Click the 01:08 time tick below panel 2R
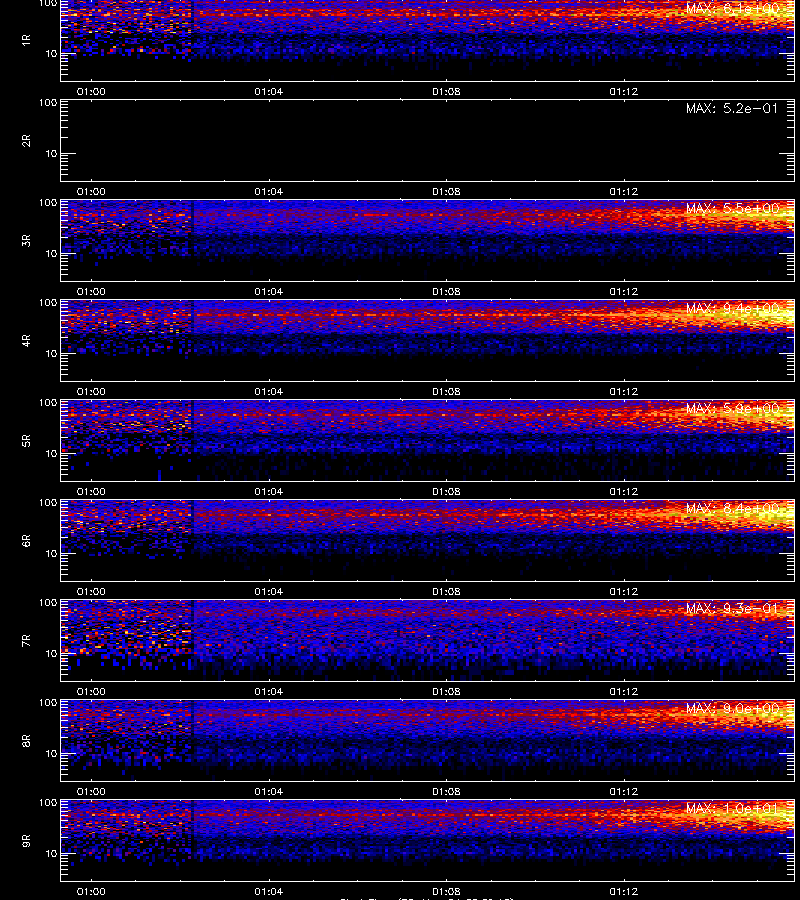The width and height of the screenshot is (800, 900). [x=446, y=192]
